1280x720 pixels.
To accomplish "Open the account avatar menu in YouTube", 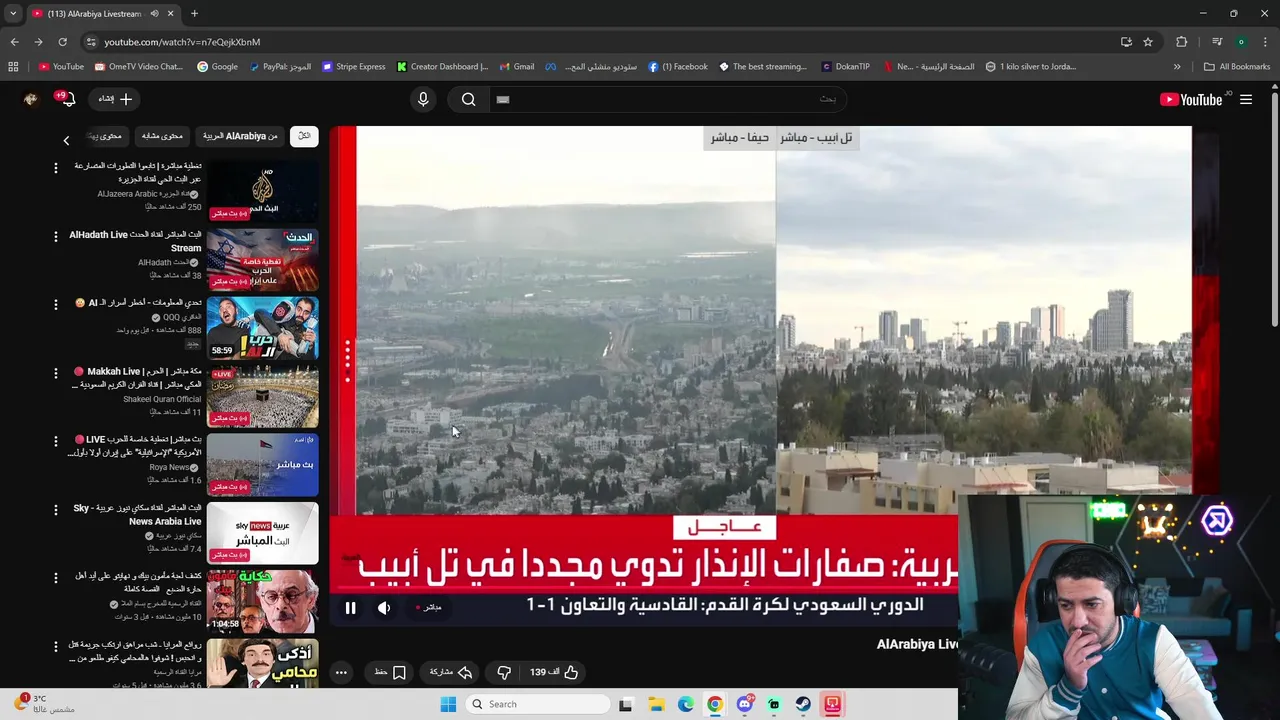I will coord(30,99).
